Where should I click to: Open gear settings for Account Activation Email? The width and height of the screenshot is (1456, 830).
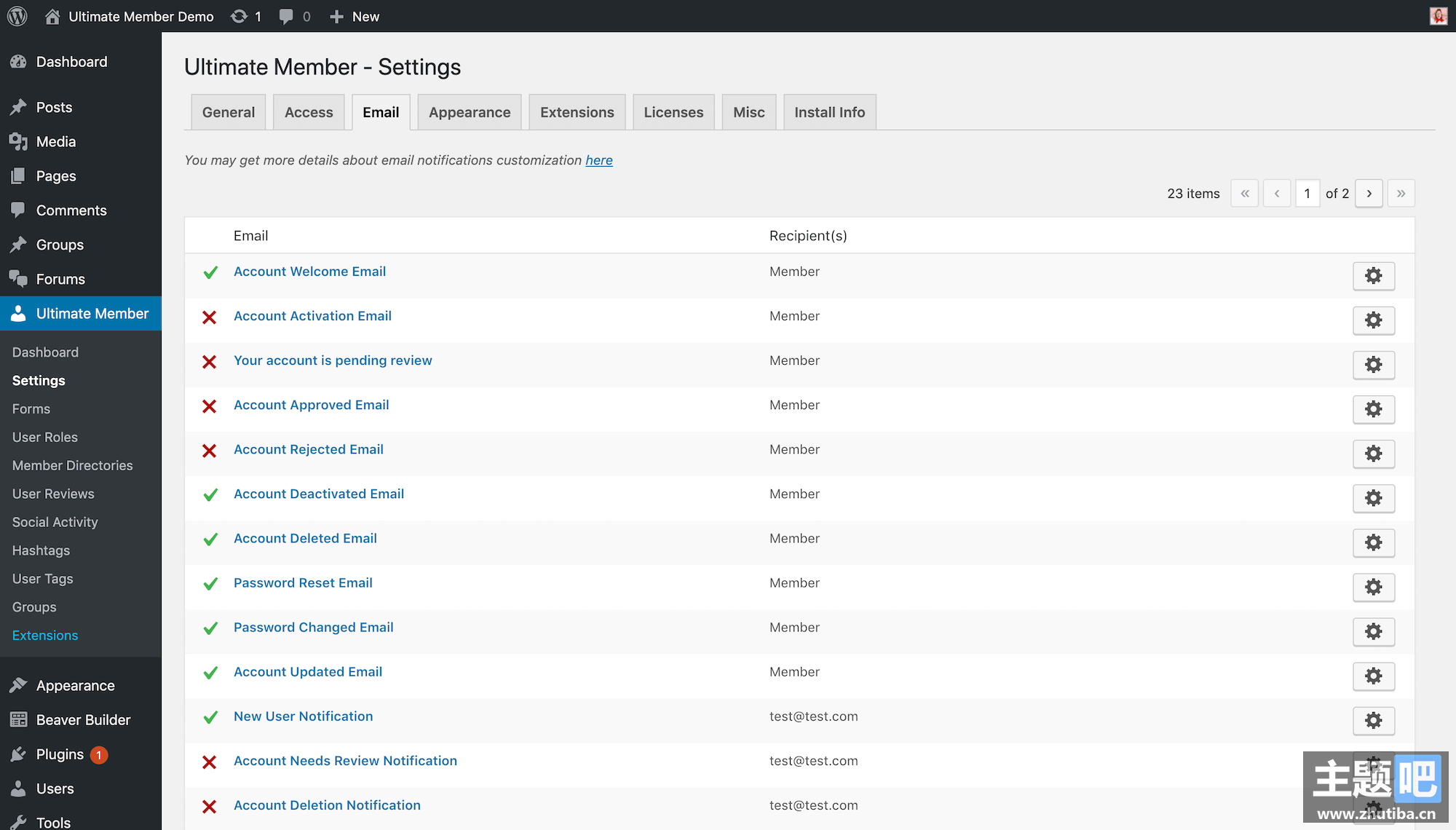[1374, 320]
